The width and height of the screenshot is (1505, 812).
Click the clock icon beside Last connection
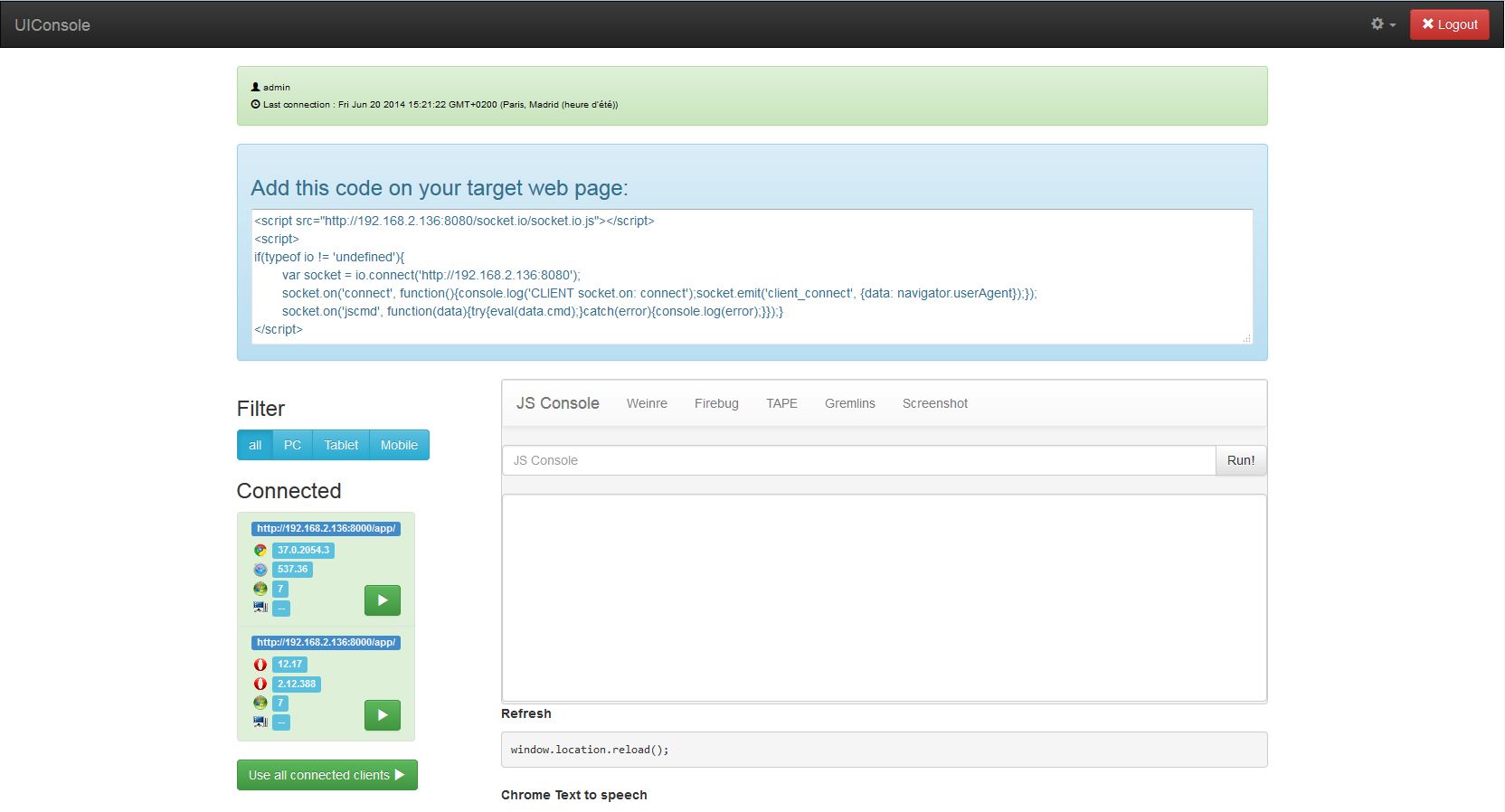click(256, 104)
